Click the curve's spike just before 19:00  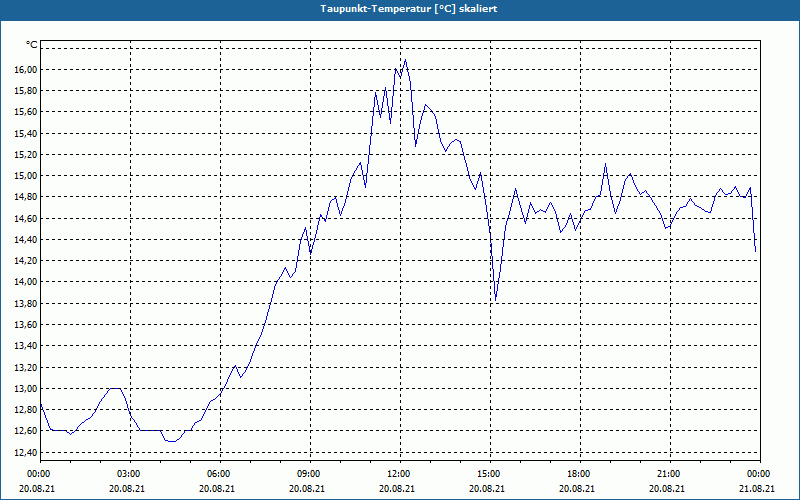605,164
